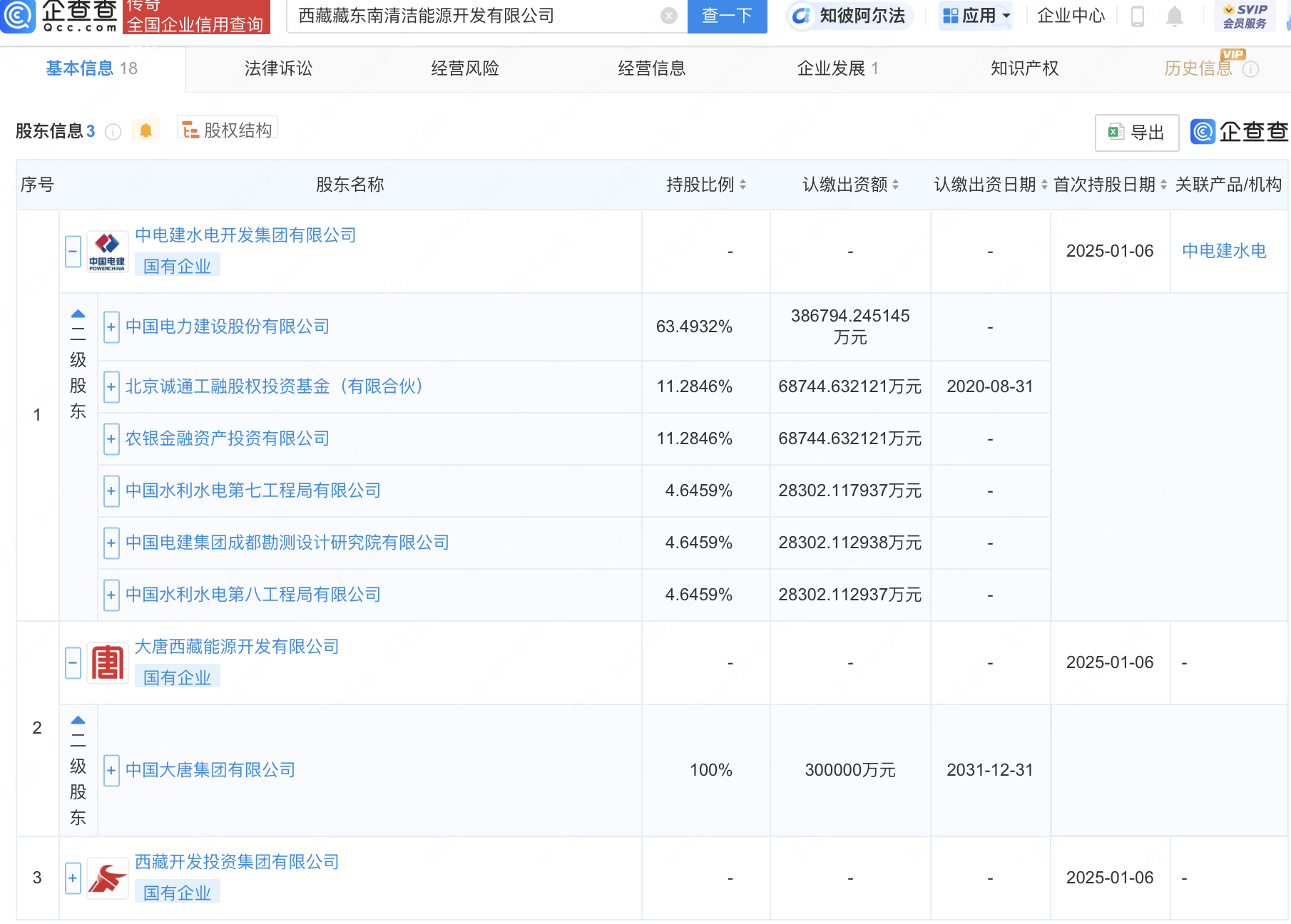Click the 企查查 watermark logo beside export
The image size is (1291, 924).
[x=1239, y=132]
